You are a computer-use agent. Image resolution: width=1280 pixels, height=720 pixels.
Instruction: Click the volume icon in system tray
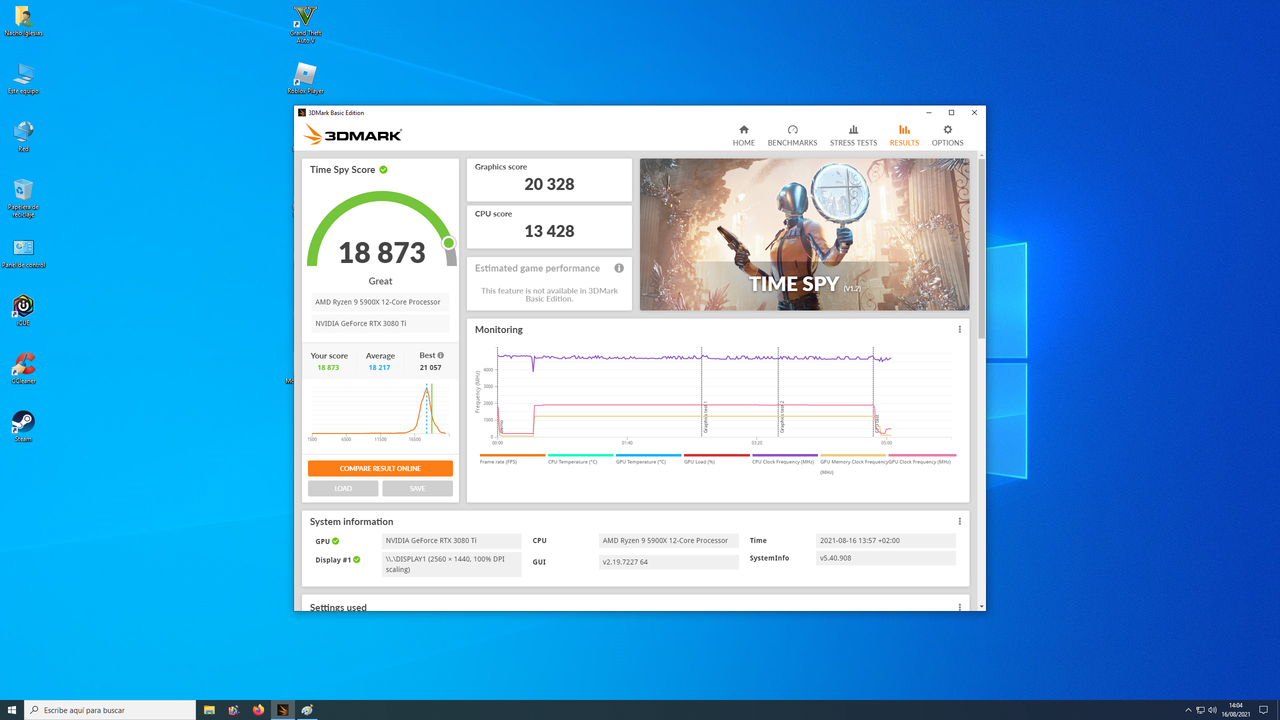[x=1213, y=710]
